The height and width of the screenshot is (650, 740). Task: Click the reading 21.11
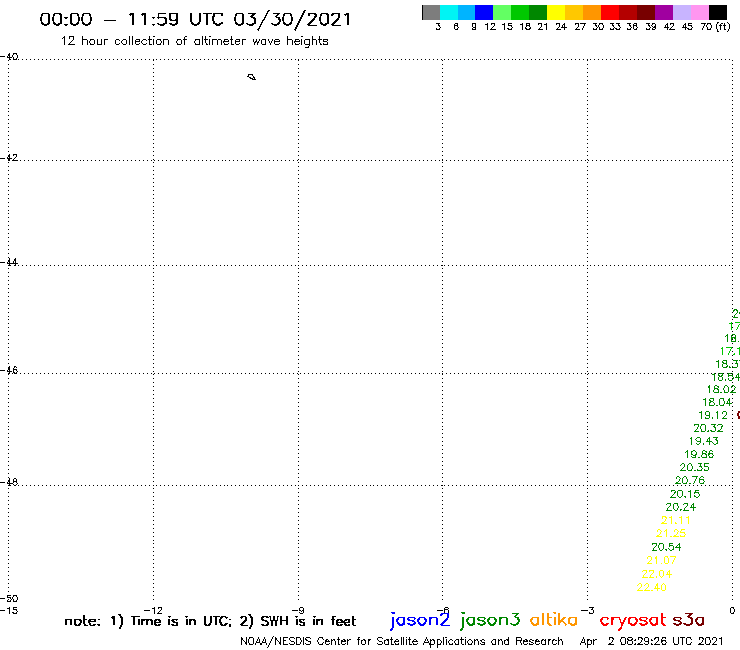(675, 520)
